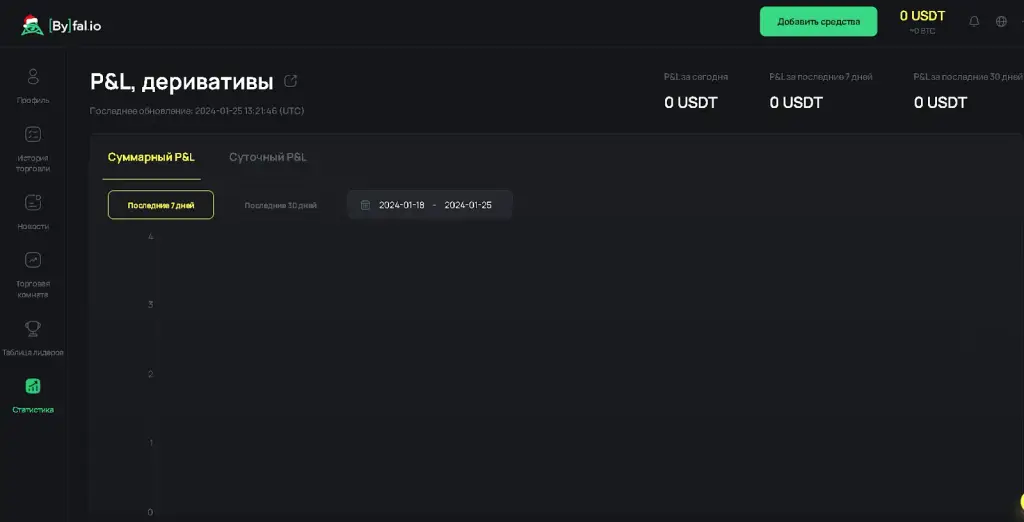
Task: Click the Добавить средства button
Action: 818,22
